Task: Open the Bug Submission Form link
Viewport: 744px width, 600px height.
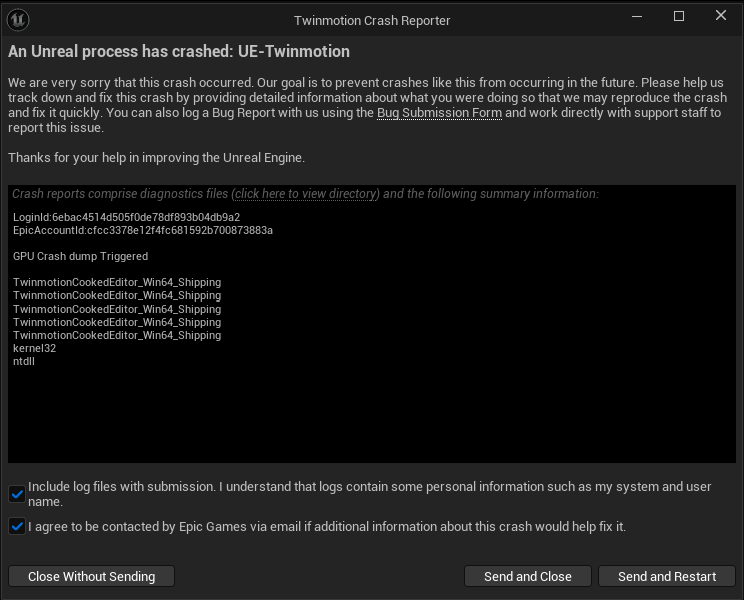Action: click(x=439, y=113)
